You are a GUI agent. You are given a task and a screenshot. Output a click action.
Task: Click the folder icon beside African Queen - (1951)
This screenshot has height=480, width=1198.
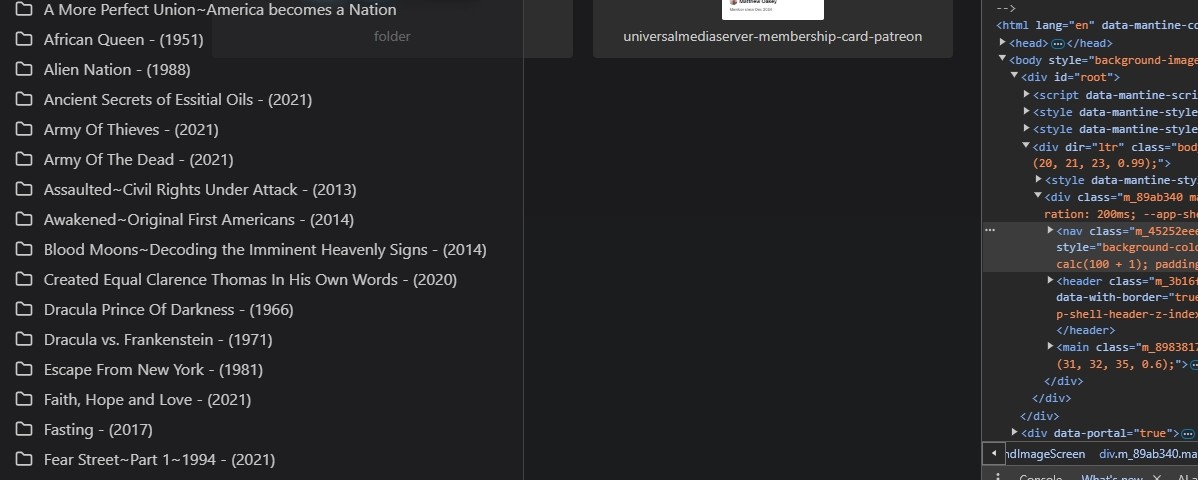(24, 40)
